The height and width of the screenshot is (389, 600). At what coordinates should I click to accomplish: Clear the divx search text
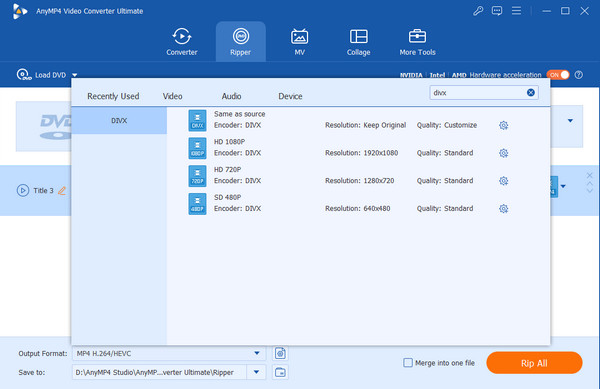click(x=530, y=93)
